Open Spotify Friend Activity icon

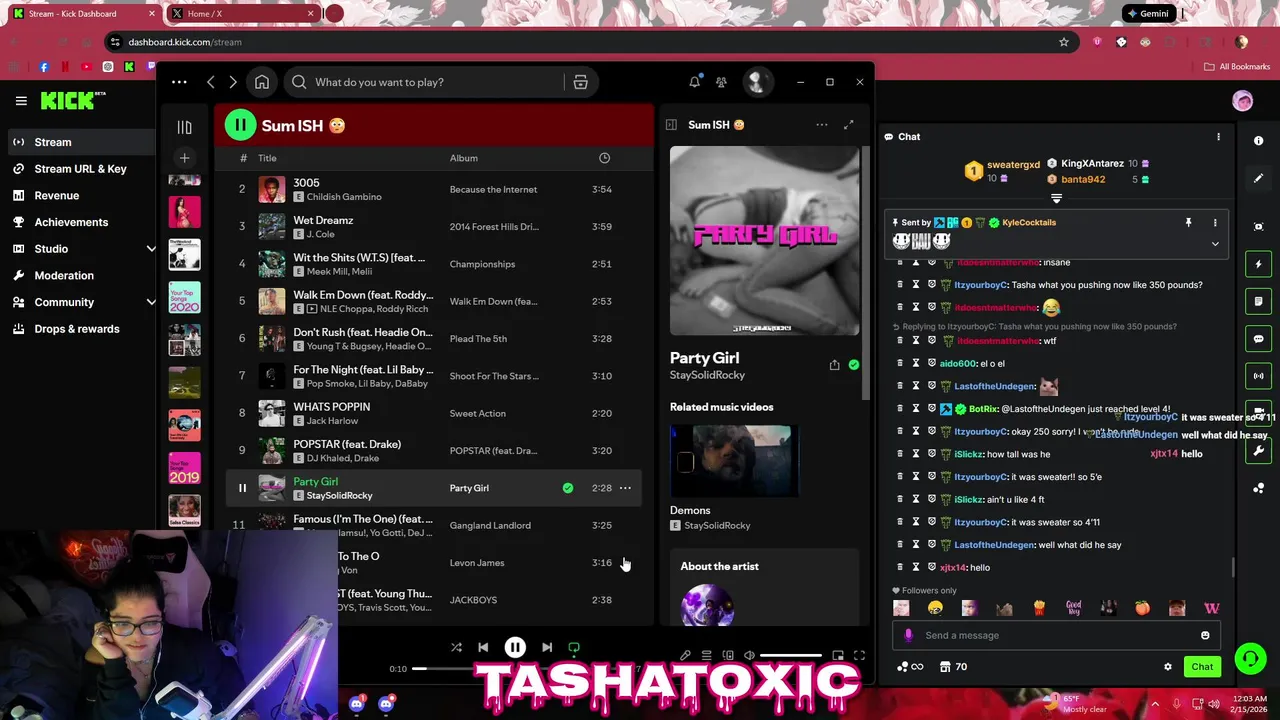click(721, 82)
